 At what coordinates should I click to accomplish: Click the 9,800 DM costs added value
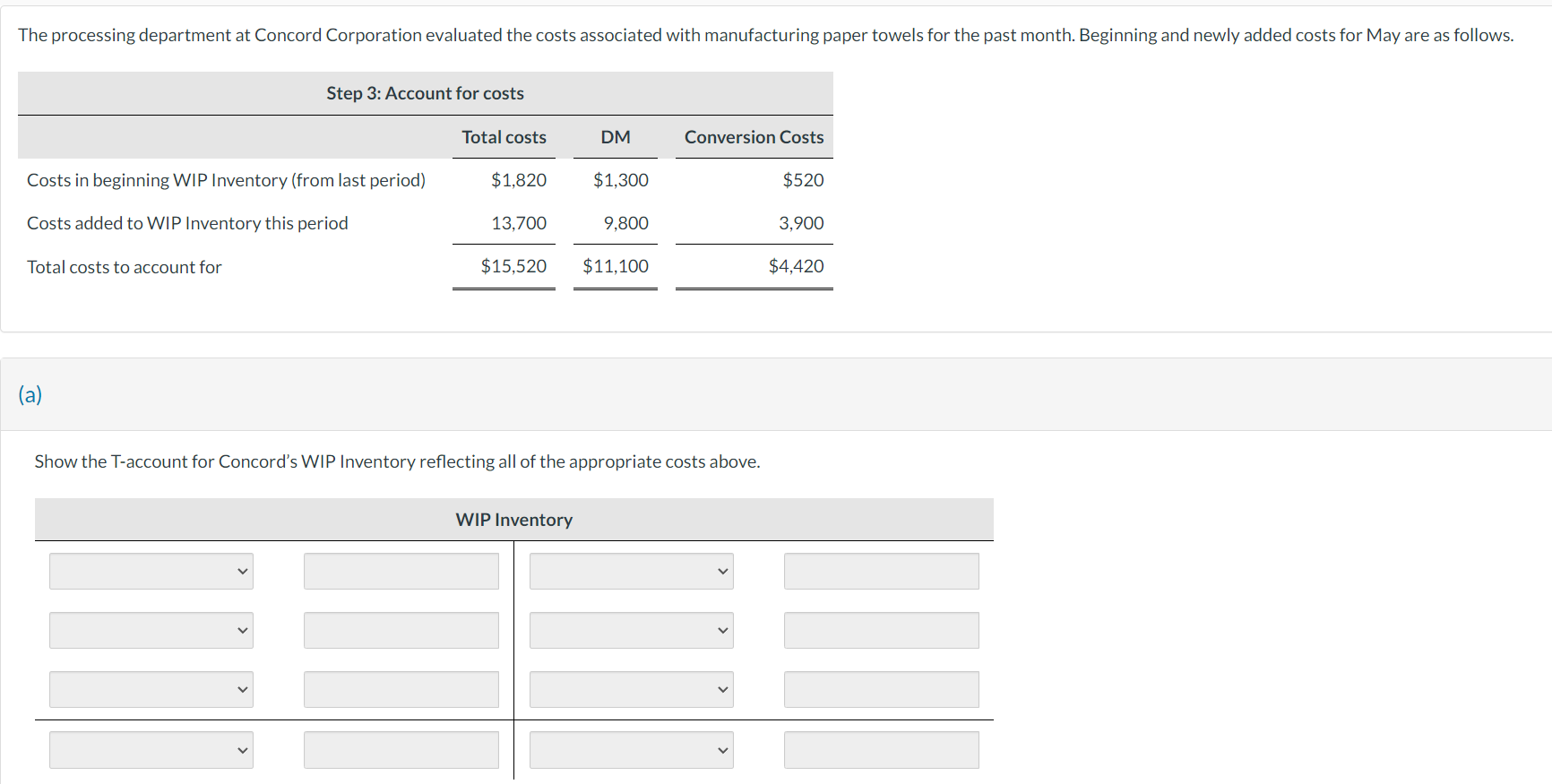point(626,223)
